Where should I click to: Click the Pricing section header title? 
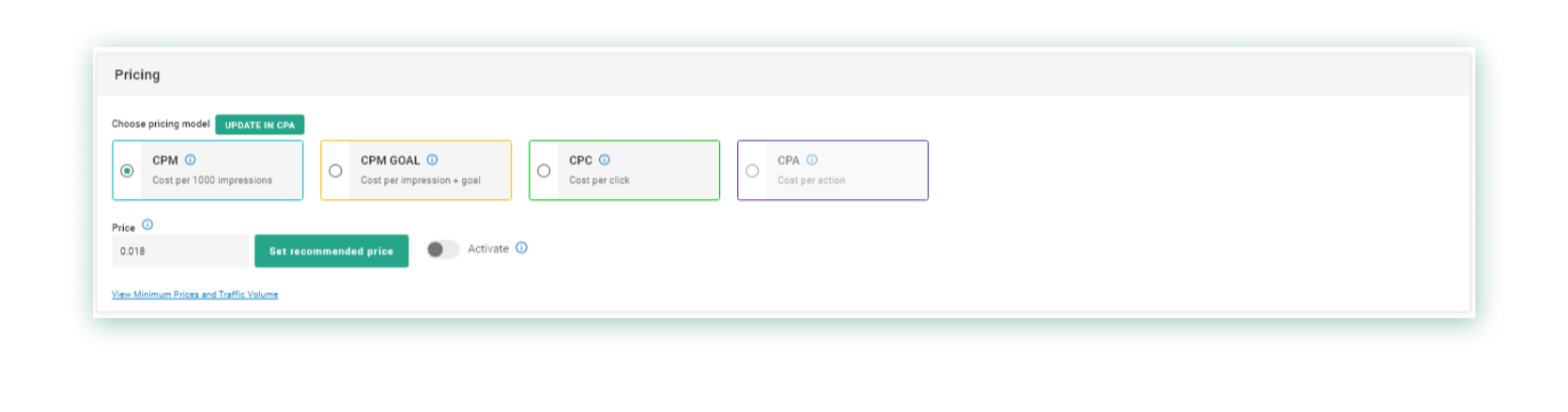[137, 75]
